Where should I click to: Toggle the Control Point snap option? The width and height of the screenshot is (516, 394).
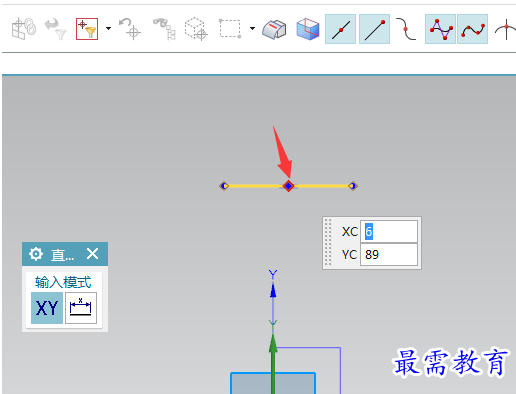pos(440,29)
